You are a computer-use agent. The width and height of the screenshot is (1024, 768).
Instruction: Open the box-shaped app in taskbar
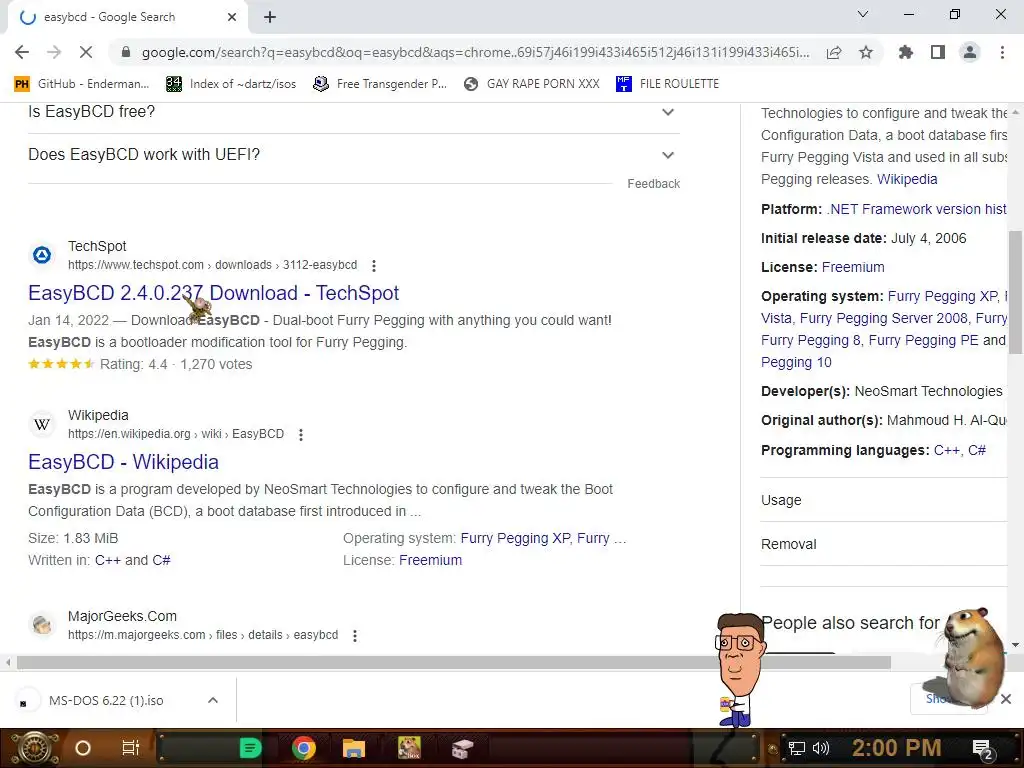coord(462,748)
